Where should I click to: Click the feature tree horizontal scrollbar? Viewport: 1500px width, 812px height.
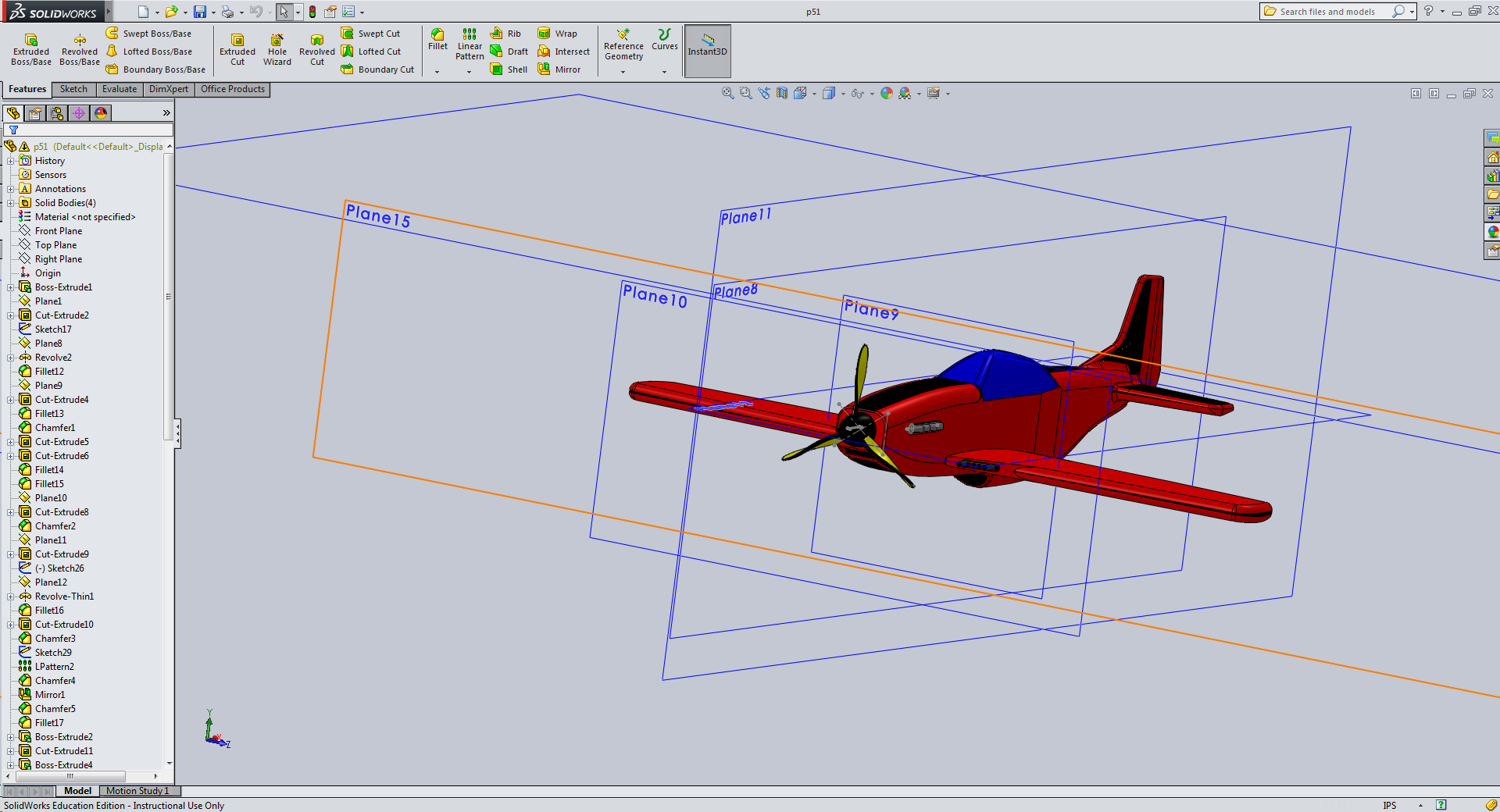point(69,776)
